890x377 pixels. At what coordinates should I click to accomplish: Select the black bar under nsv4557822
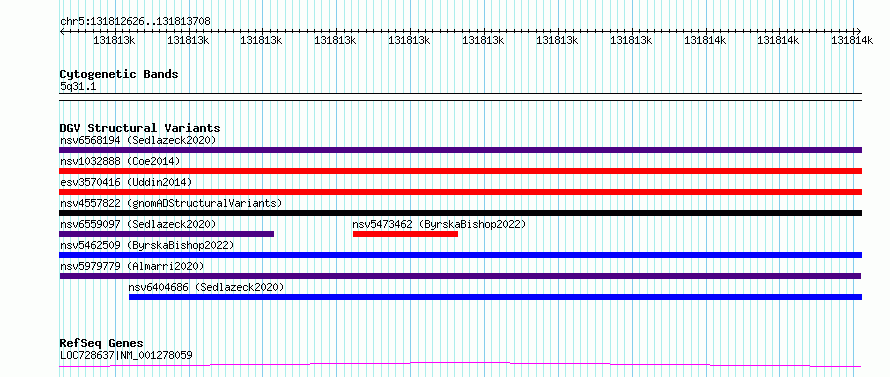click(460, 213)
